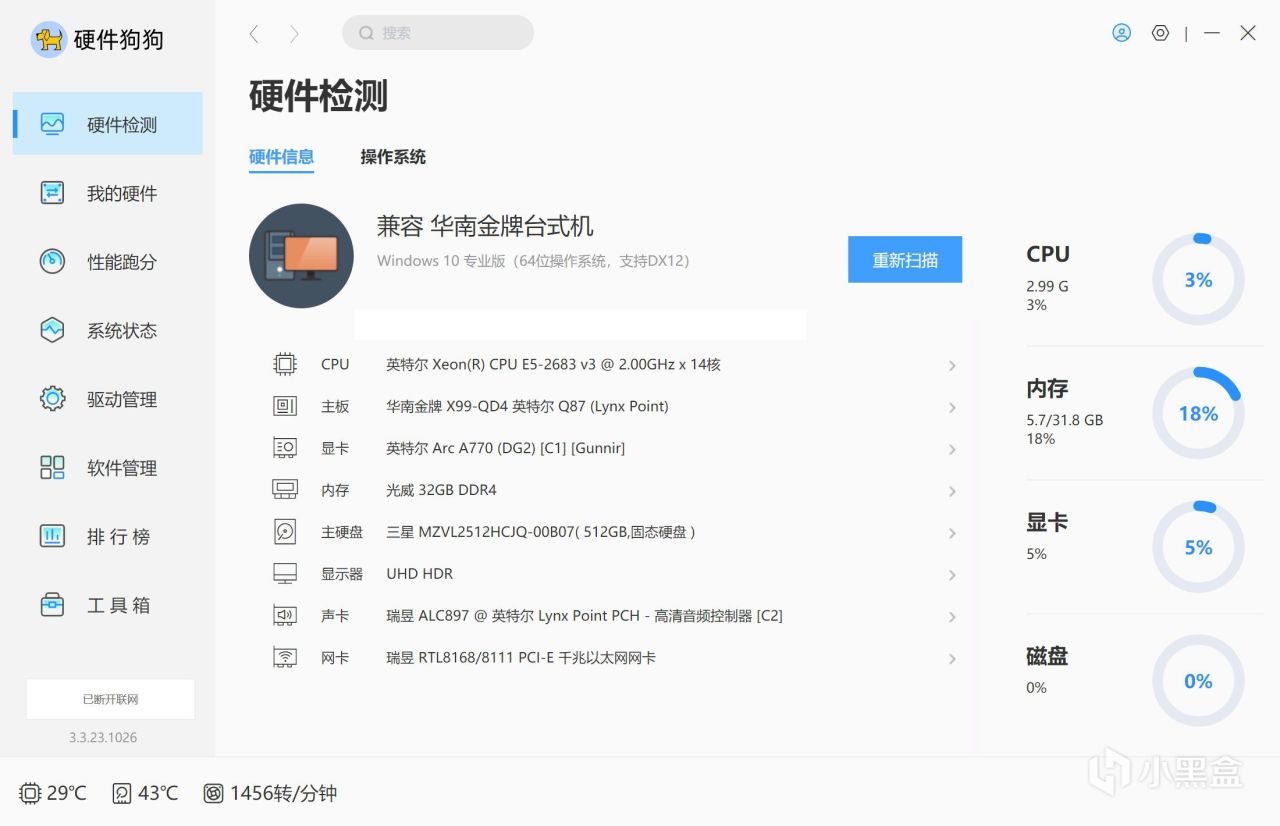Click the 重新扫描 rescan button

click(x=905, y=260)
